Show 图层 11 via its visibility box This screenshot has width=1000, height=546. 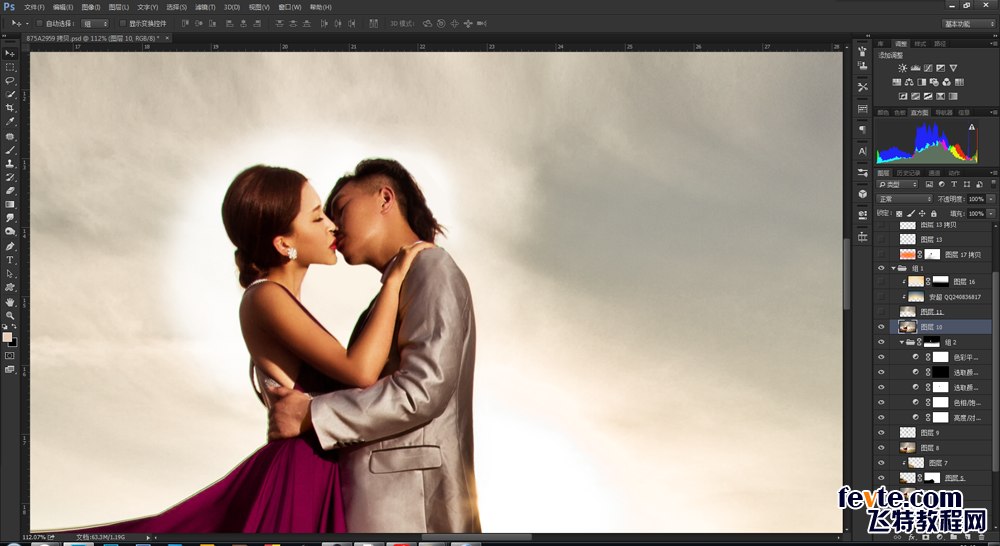pyautogui.click(x=881, y=311)
